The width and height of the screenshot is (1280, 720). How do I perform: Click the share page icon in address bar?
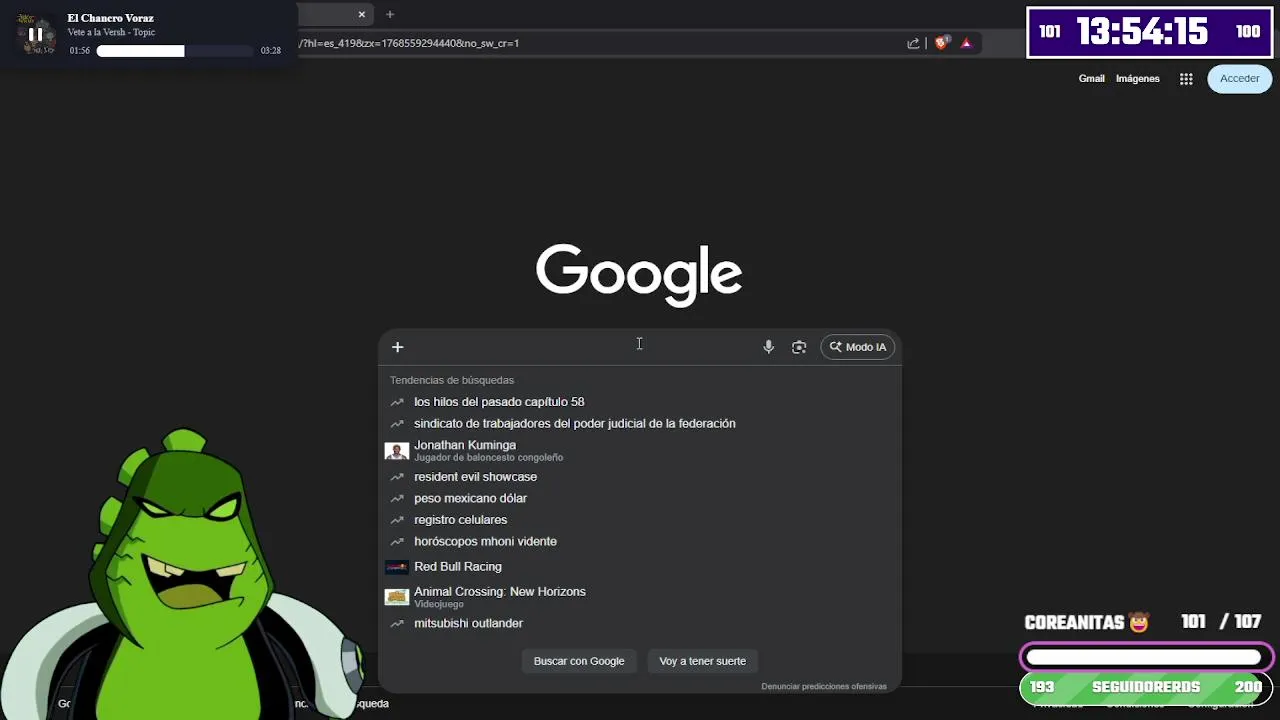click(x=913, y=43)
